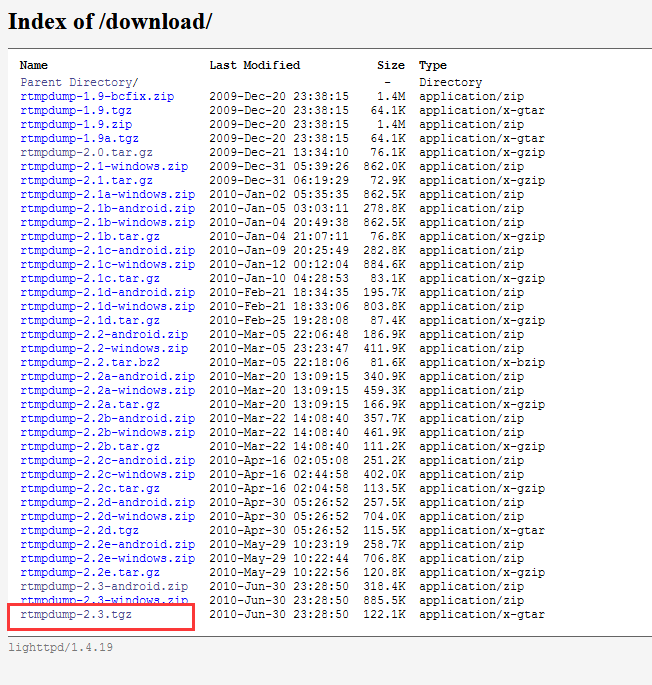Open rtmpdump-2.1c-windows.zip link

coord(108,264)
